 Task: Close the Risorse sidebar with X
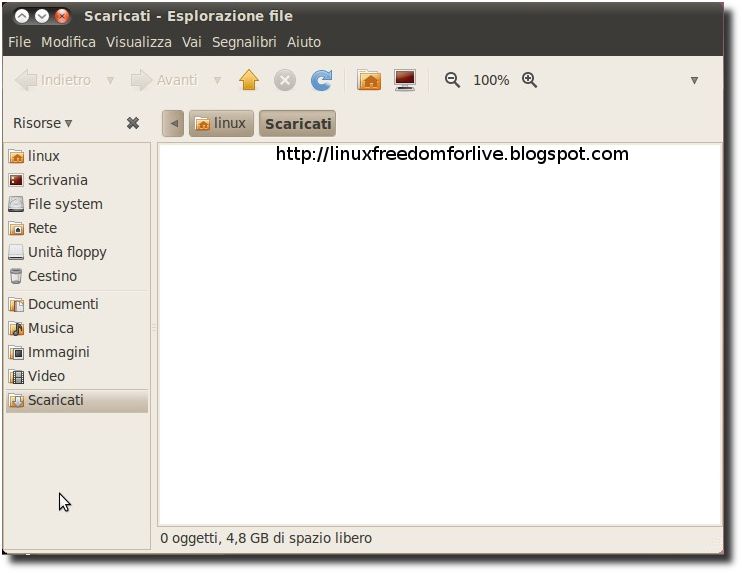(133, 123)
